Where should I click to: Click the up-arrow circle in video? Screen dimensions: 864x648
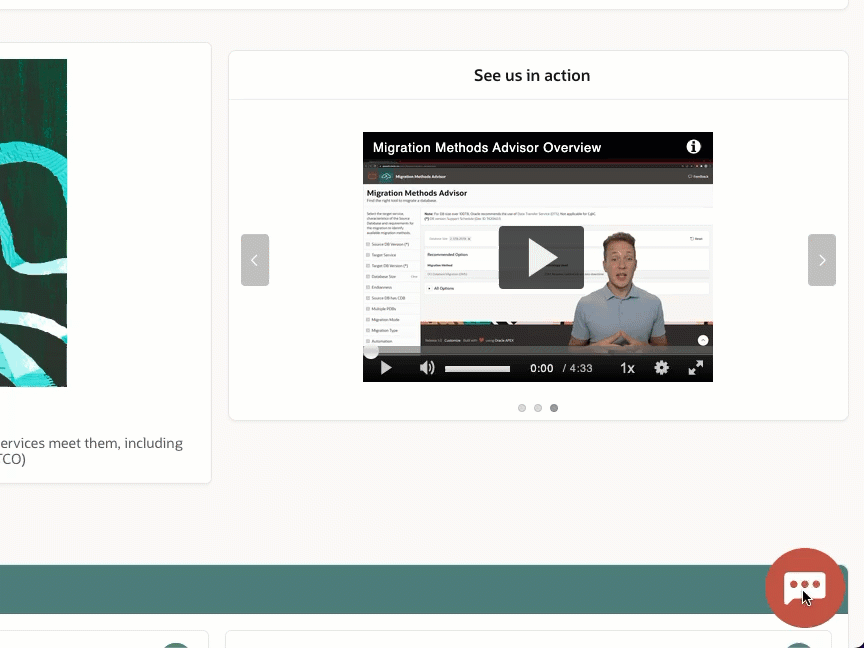click(703, 341)
